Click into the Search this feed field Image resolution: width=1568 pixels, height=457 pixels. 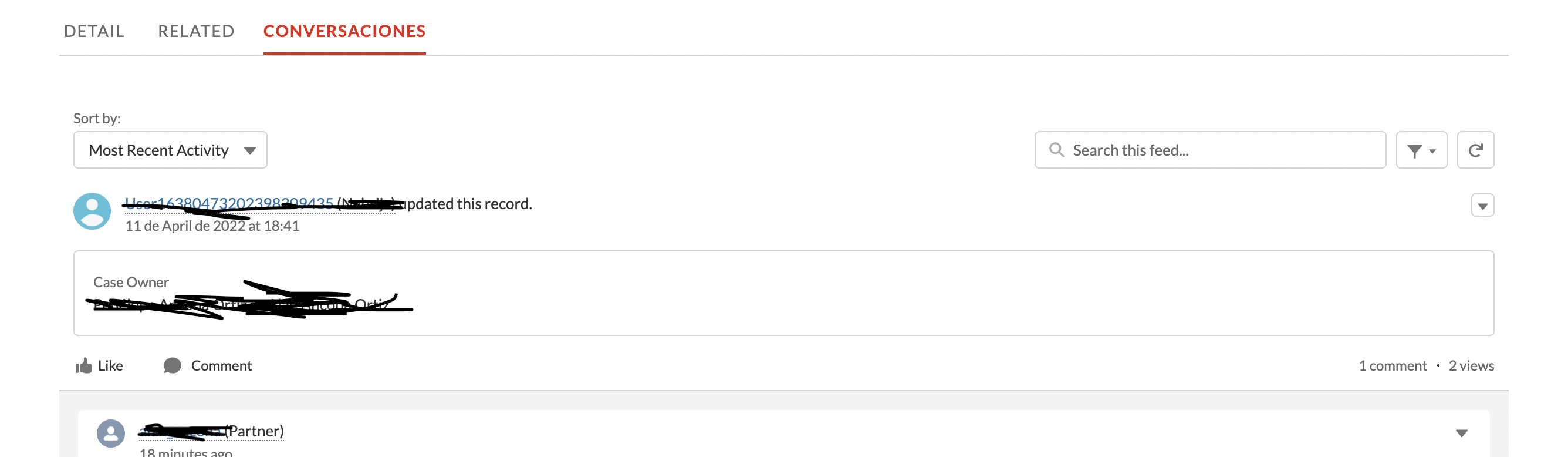pos(1218,150)
